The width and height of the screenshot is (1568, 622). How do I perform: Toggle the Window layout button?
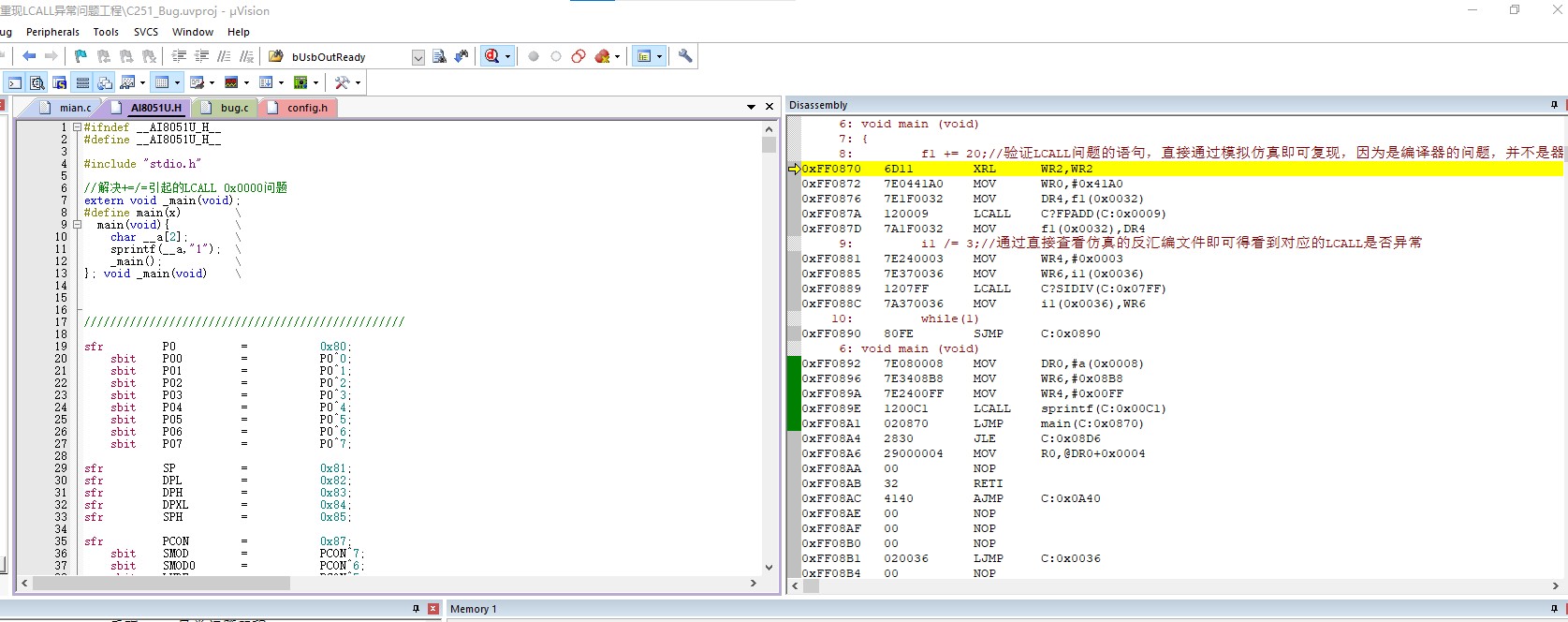(x=643, y=56)
